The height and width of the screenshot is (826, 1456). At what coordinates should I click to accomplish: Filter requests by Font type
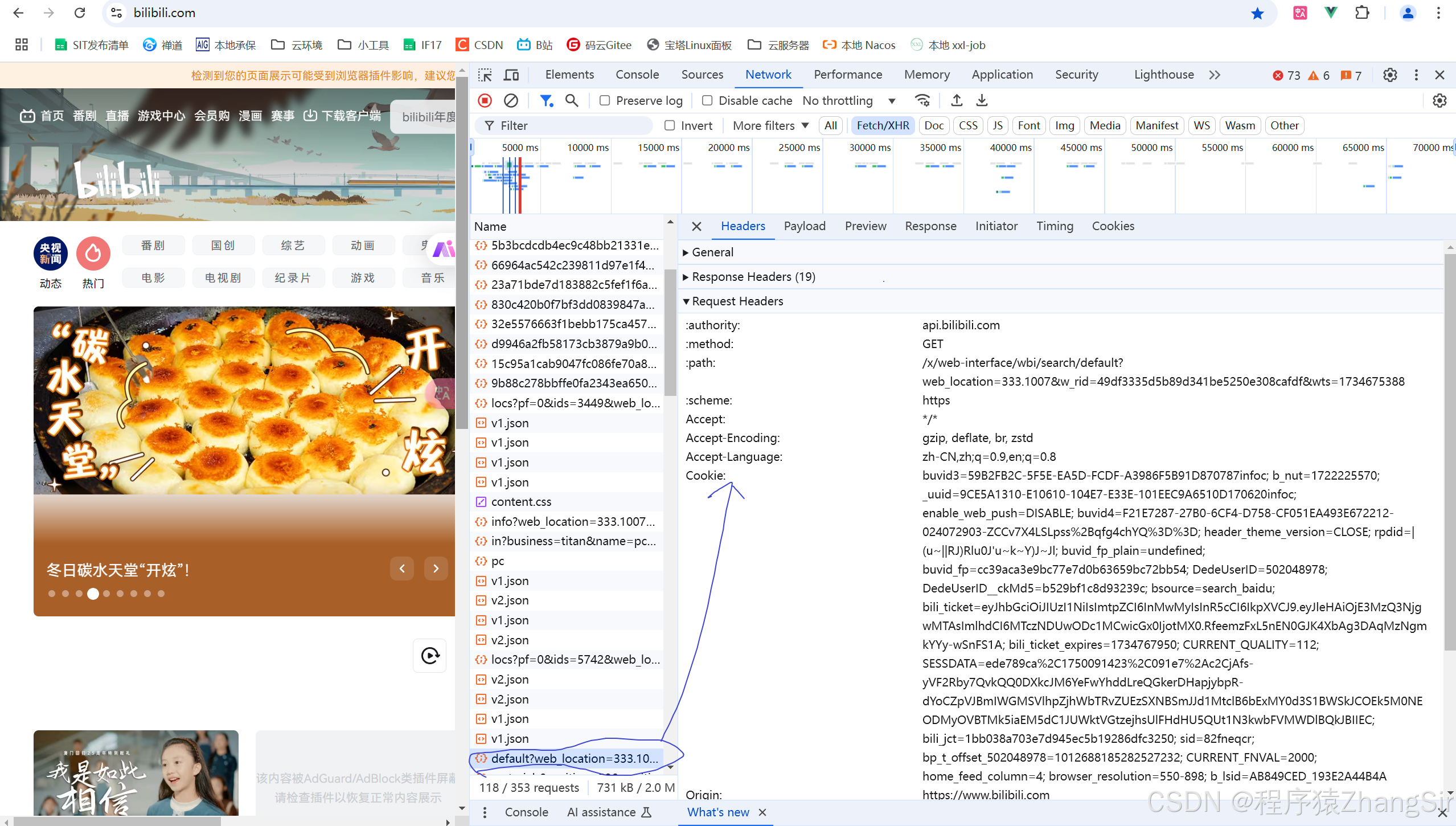[1029, 125]
